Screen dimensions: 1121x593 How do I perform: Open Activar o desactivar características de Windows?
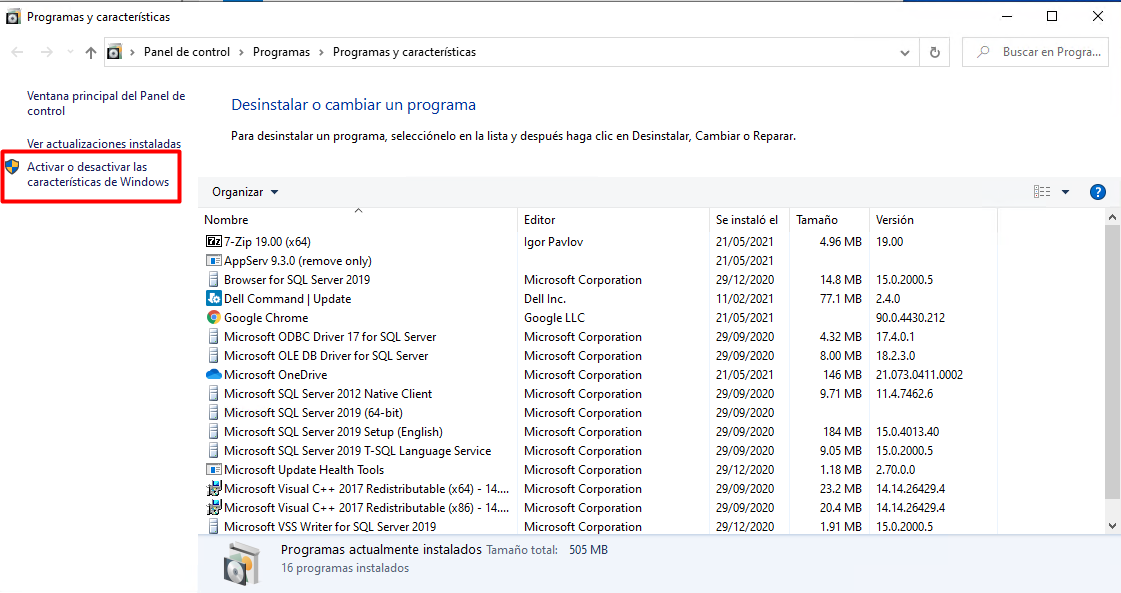coord(98,174)
